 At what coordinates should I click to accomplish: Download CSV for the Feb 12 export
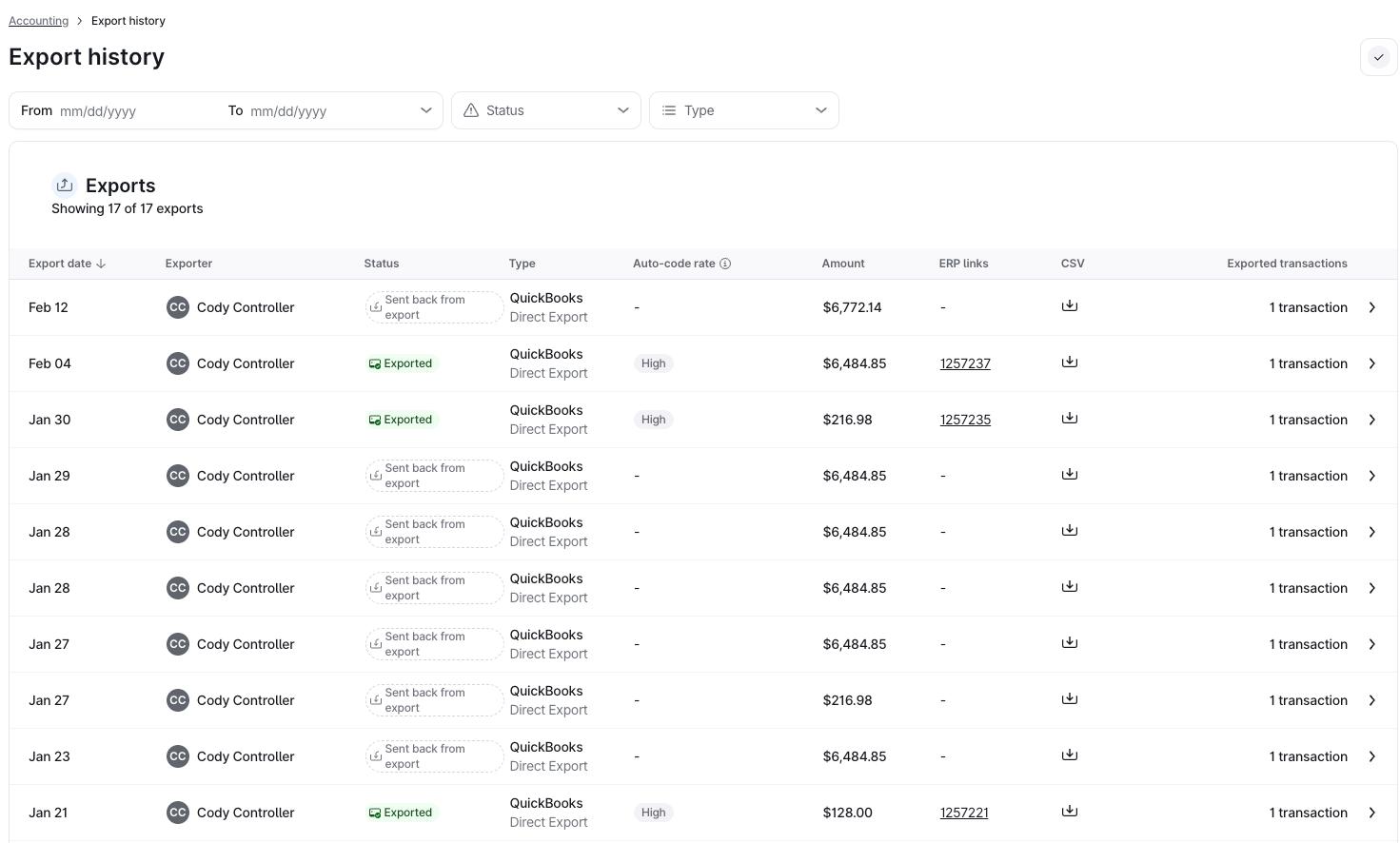[x=1069, y=306]
